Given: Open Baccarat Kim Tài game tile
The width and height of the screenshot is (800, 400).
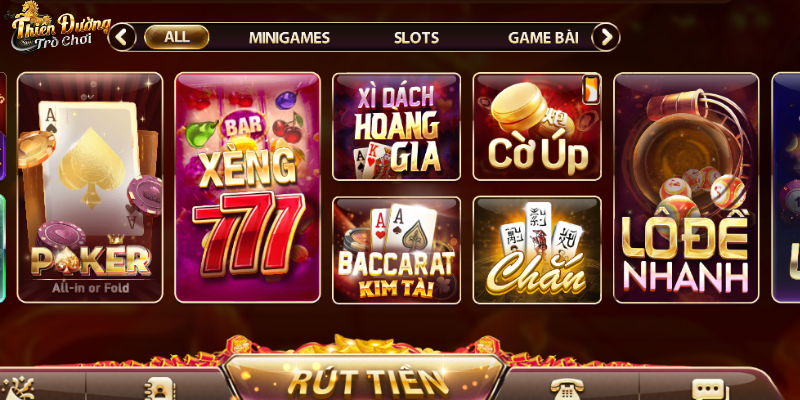Looking at the screenshot, I should 396,250.
